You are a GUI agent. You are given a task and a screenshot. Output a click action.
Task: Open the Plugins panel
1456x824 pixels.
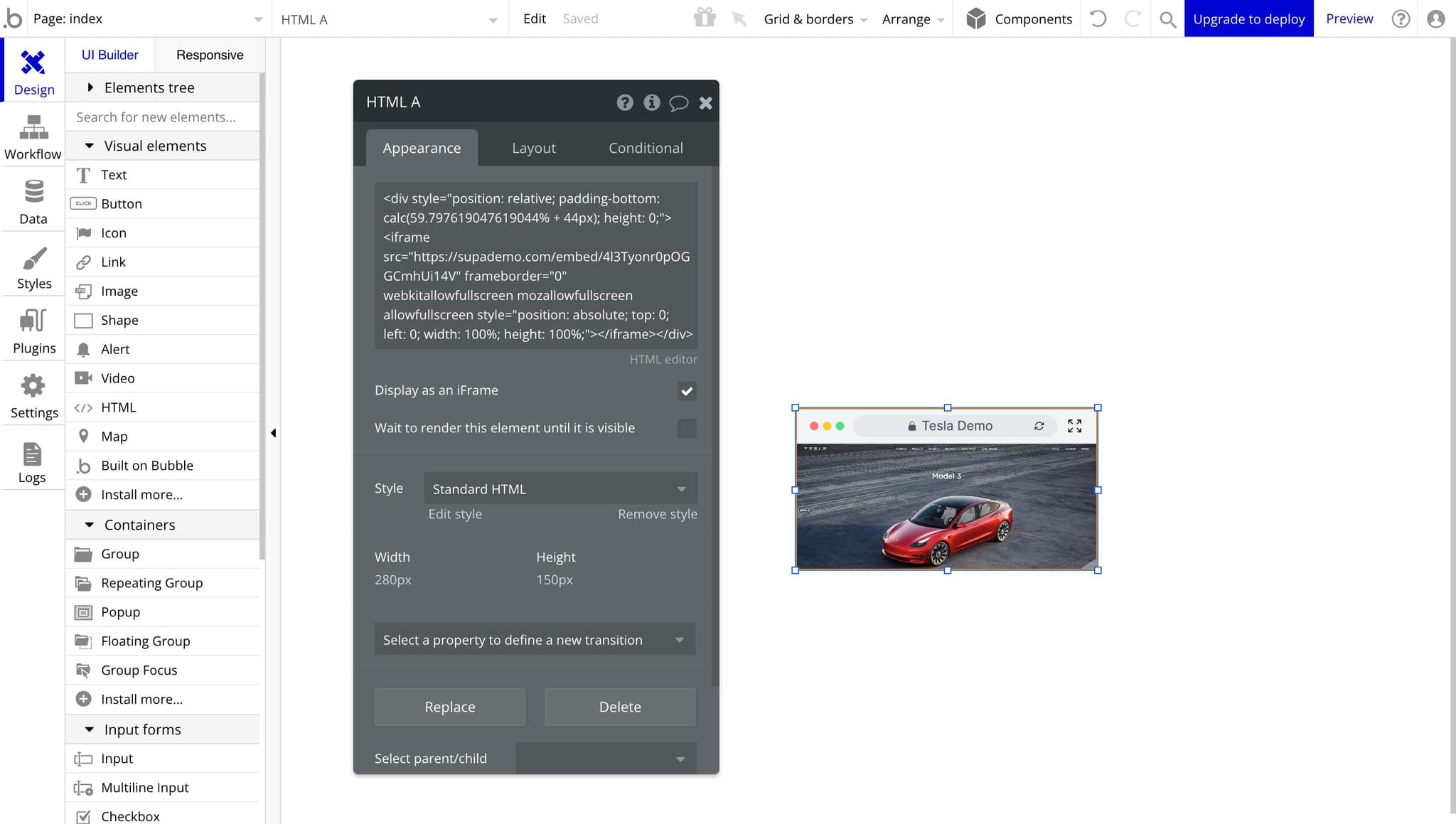click(x=33, y=331)
